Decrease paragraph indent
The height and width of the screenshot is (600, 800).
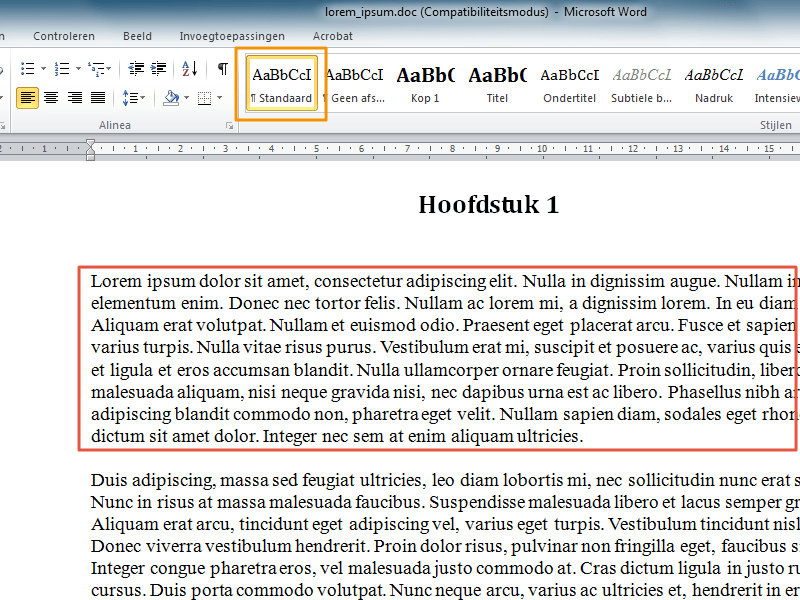tap(136, 68)
